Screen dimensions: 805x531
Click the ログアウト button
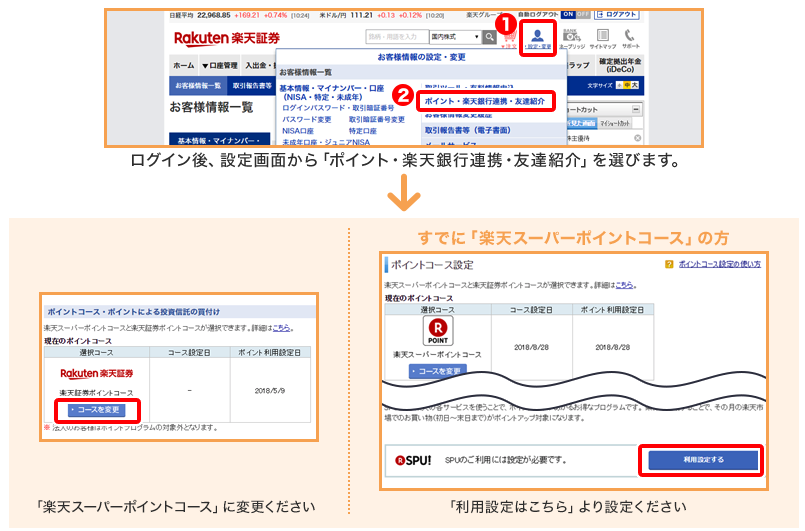point(617,14)
